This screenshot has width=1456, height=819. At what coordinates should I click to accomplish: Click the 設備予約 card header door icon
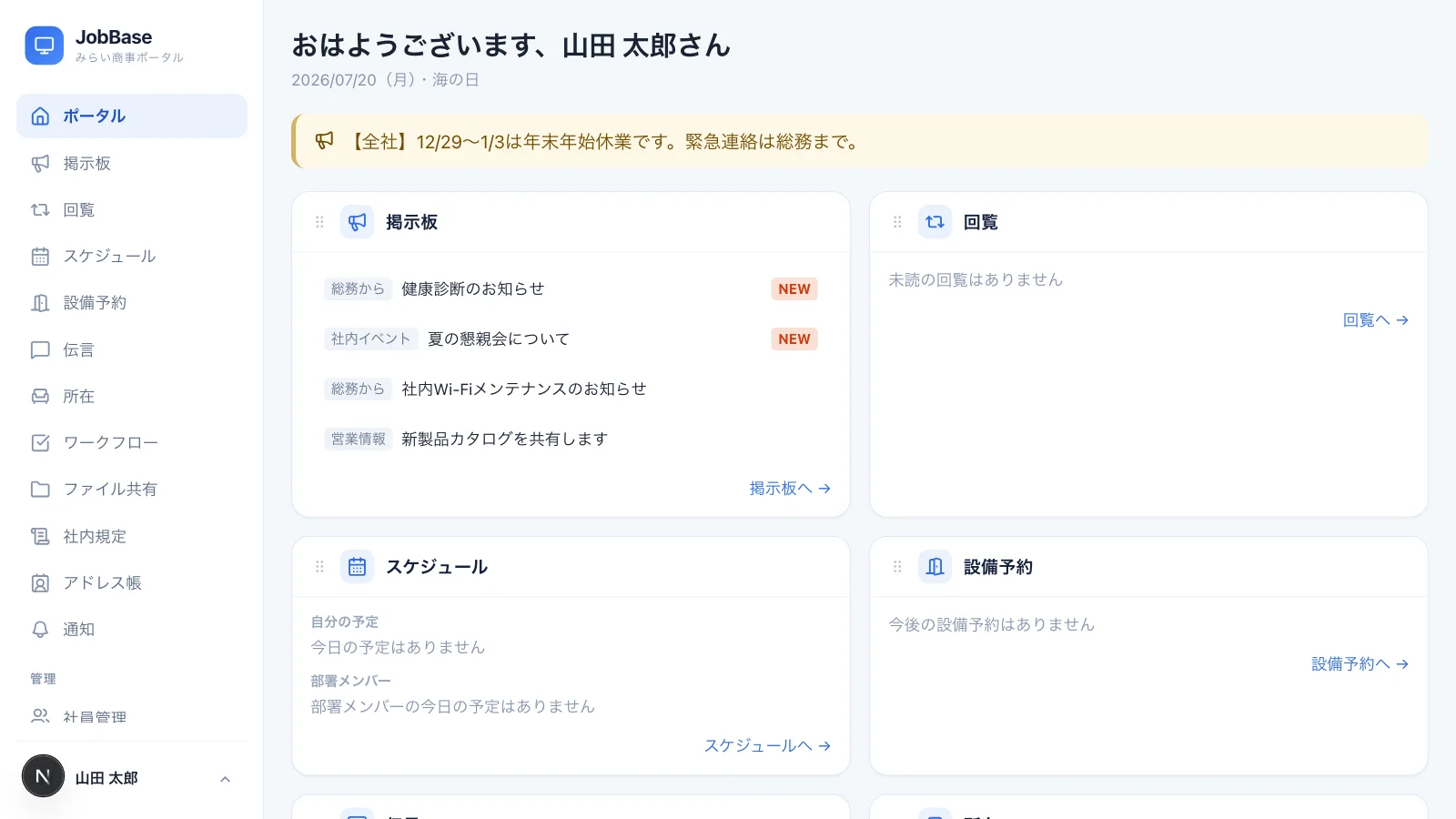tap(935, 567)
